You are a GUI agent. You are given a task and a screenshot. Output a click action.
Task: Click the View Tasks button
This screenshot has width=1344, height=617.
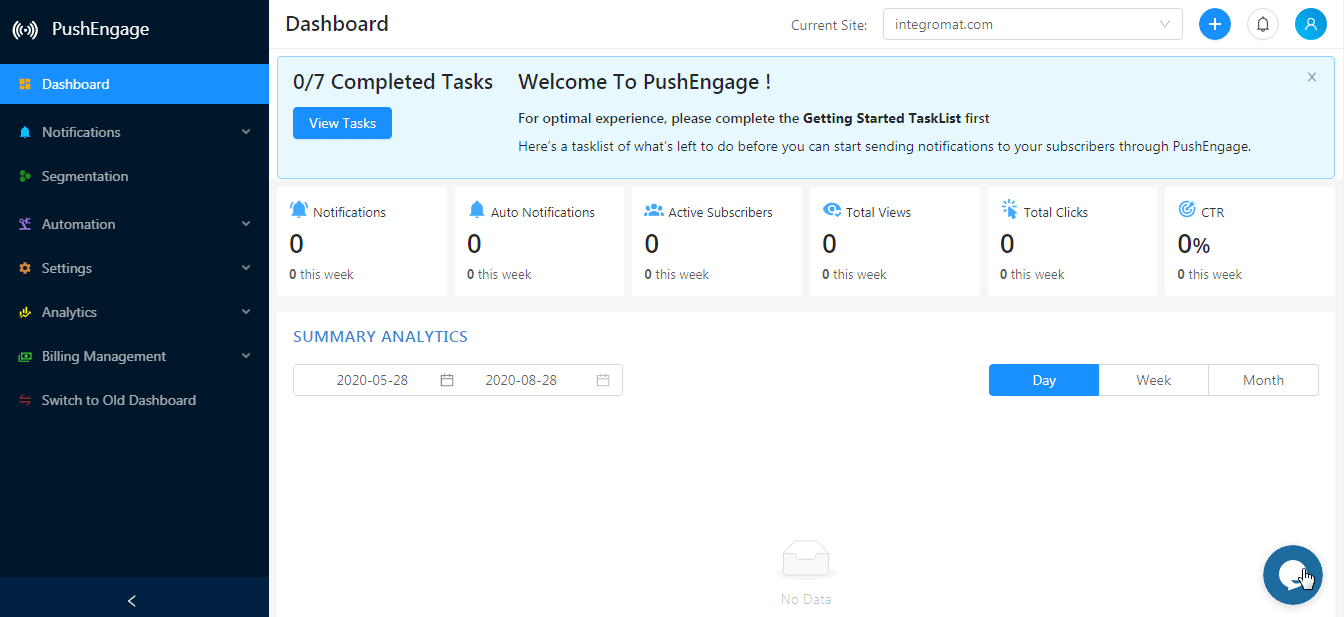(x=342, y=123)
